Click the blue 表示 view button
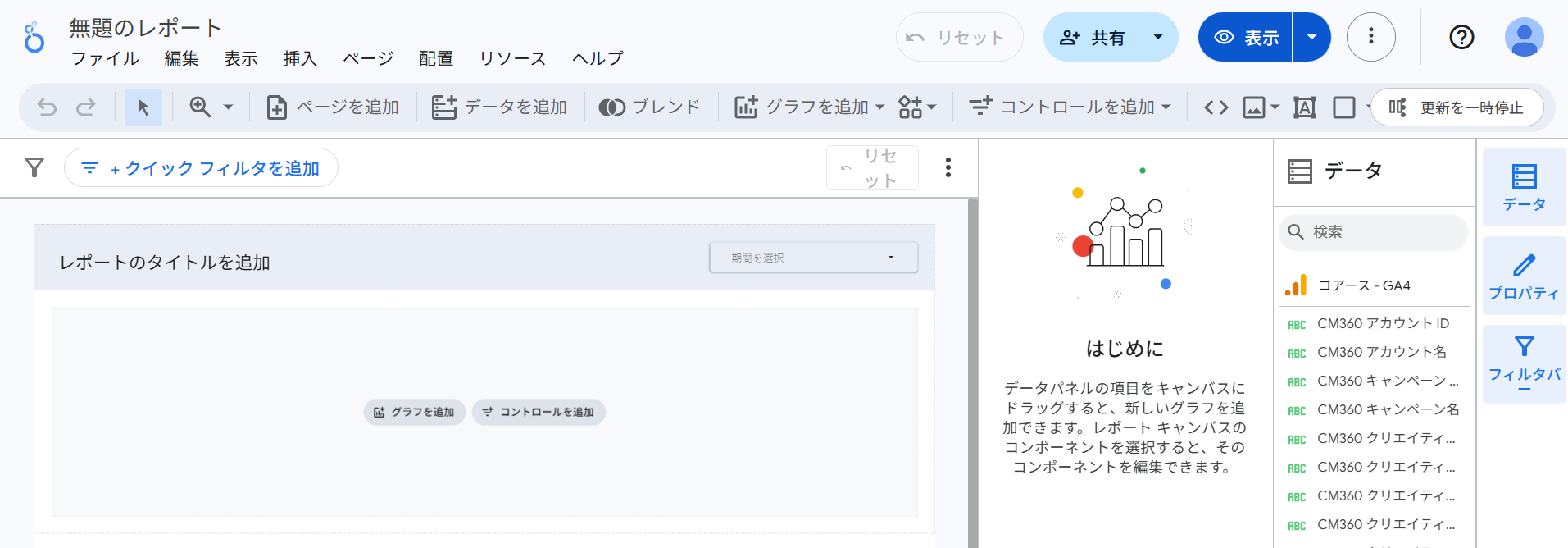This screenshot has width=1568, height=548. (1246, 37)
